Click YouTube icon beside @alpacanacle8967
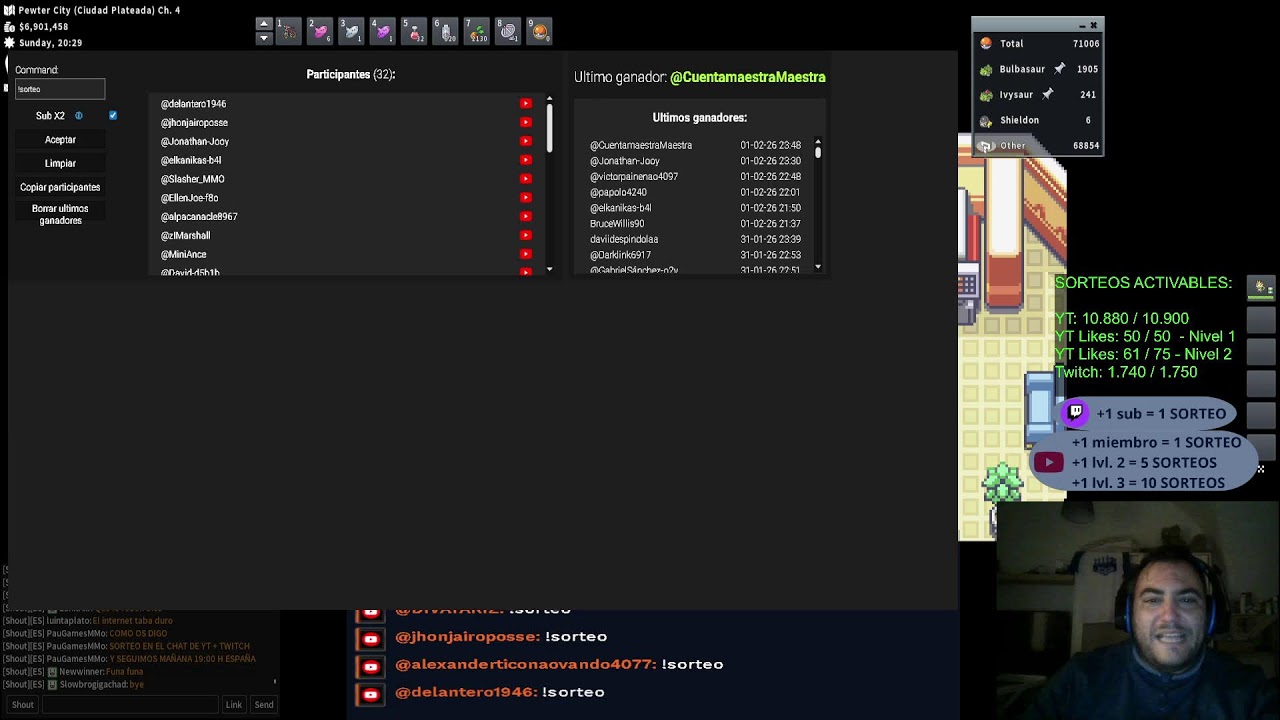Screen dimensions: 1280x720 [x=526, y=216]
